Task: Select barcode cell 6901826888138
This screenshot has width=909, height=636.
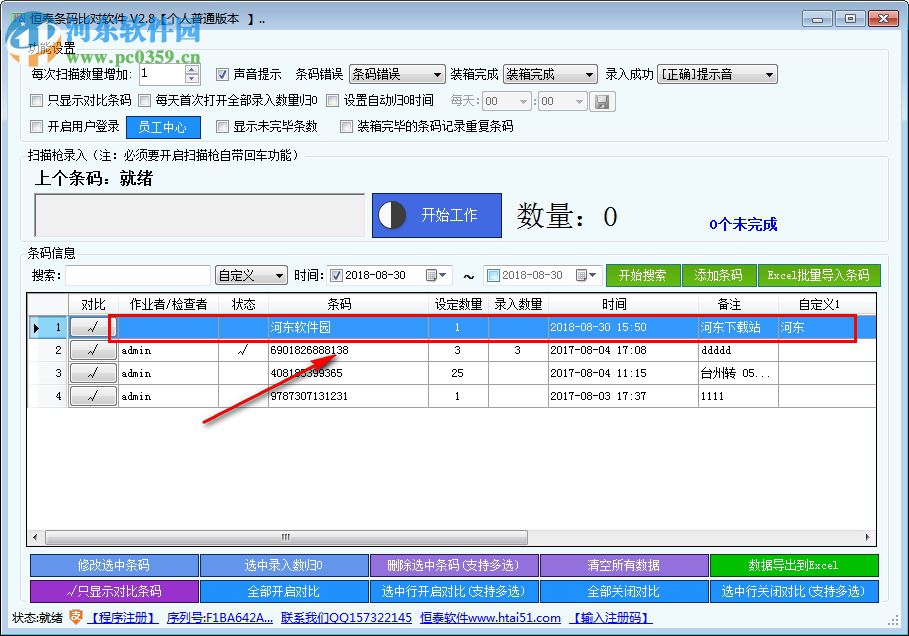Action: coord(348,350)
